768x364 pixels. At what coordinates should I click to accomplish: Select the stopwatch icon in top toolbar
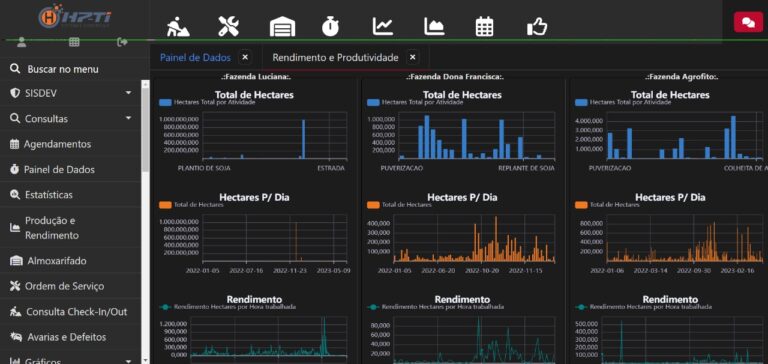click(x=331, y=26)
